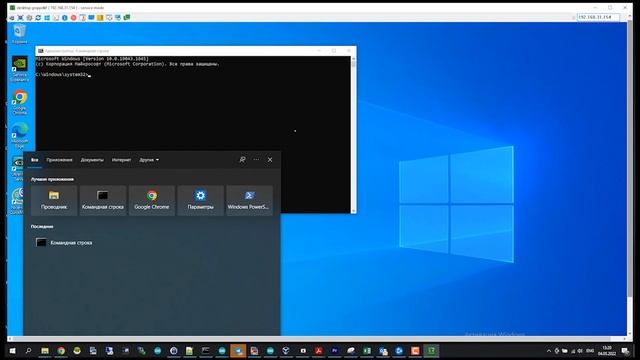Image resolution: width=640 pixels, height=360 pixels.
Task: Open the Windows Start button
Action: pyautogui.click(x=12, y=351)
